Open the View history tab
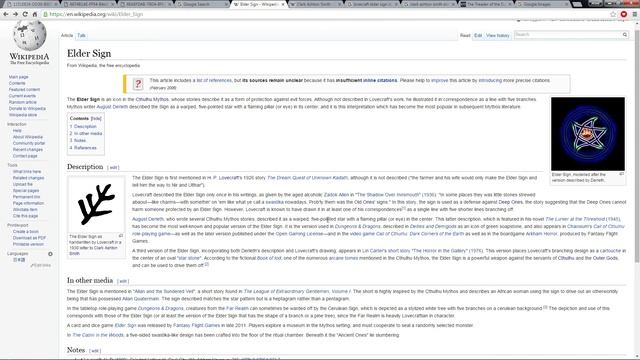The height and width of the screenshot is (360, 640). pos(498,36)
